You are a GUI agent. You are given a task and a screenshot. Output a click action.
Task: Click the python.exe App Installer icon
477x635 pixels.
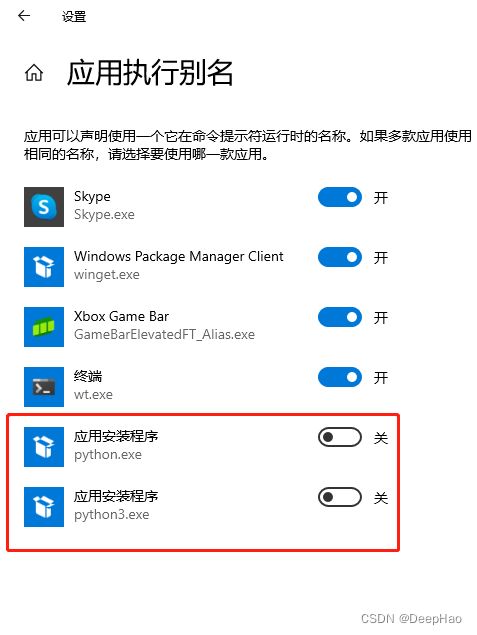tap(44, 447)
